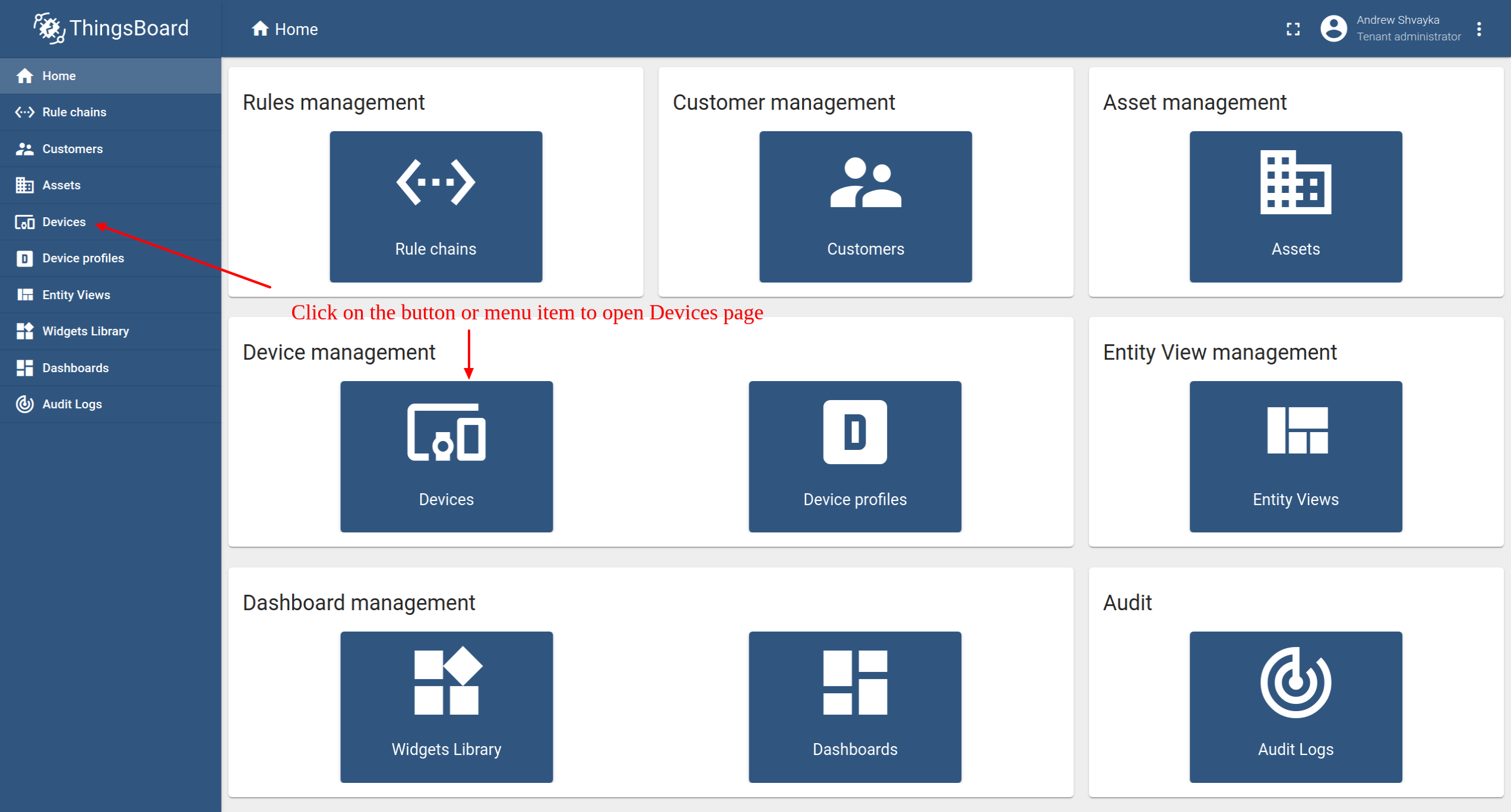Open Devices from sidebar menu
1511x812 pixels.
pyautogui.click(x=64, y=222)
